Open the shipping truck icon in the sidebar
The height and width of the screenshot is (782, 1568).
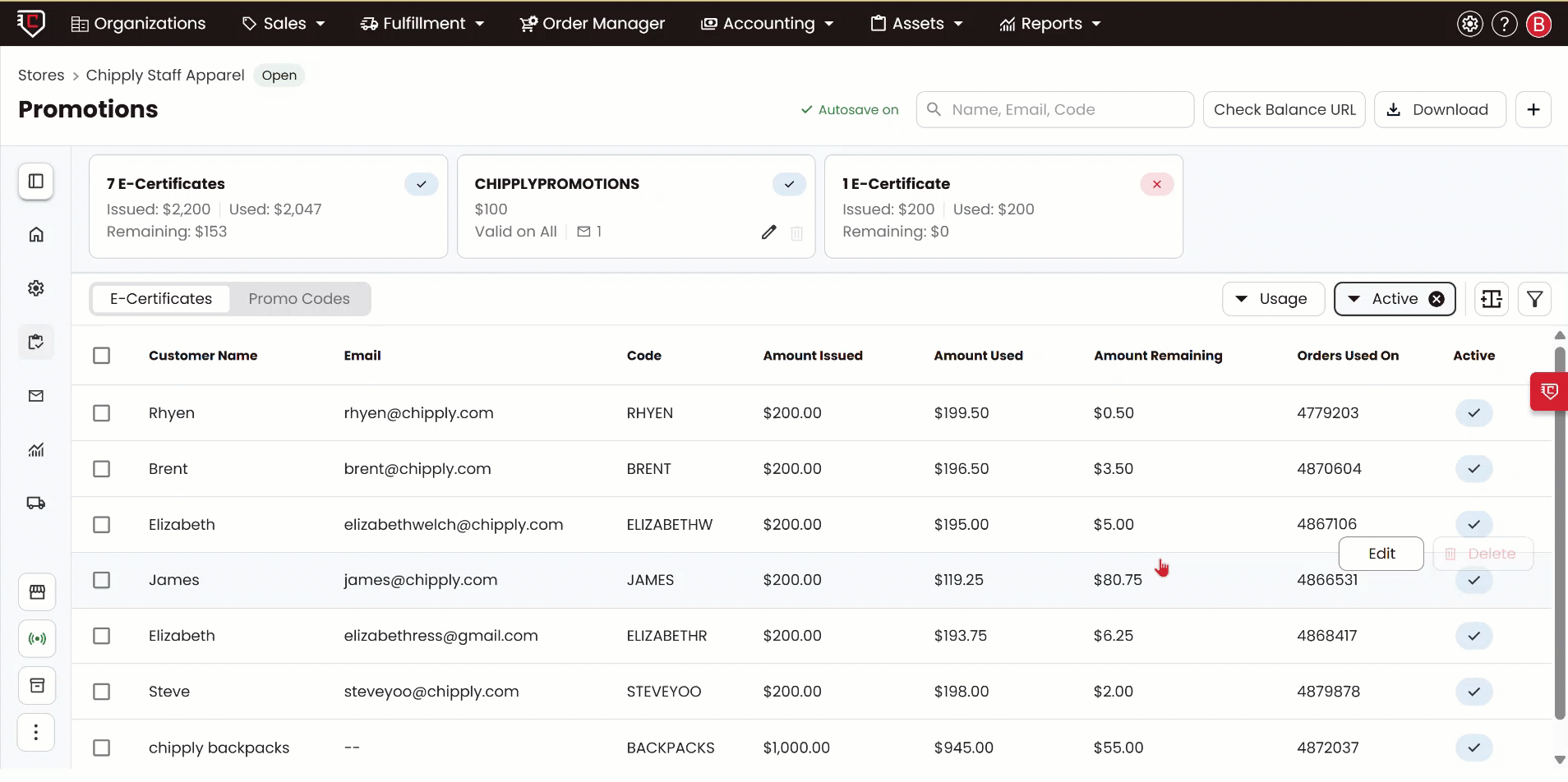coord(36,503)
